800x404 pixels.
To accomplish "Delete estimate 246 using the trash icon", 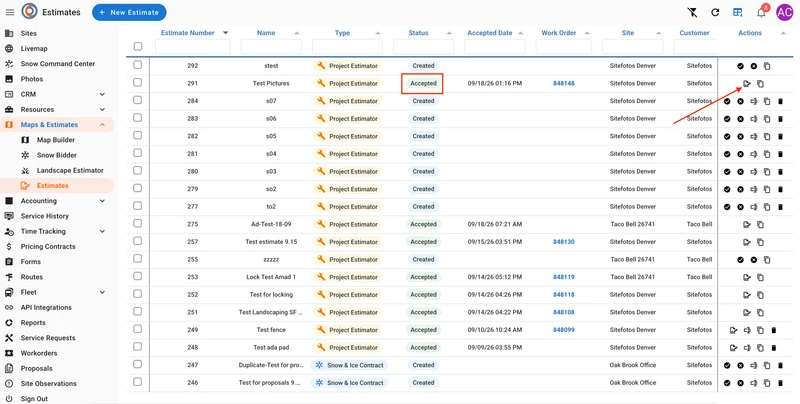I will (780, 383).
